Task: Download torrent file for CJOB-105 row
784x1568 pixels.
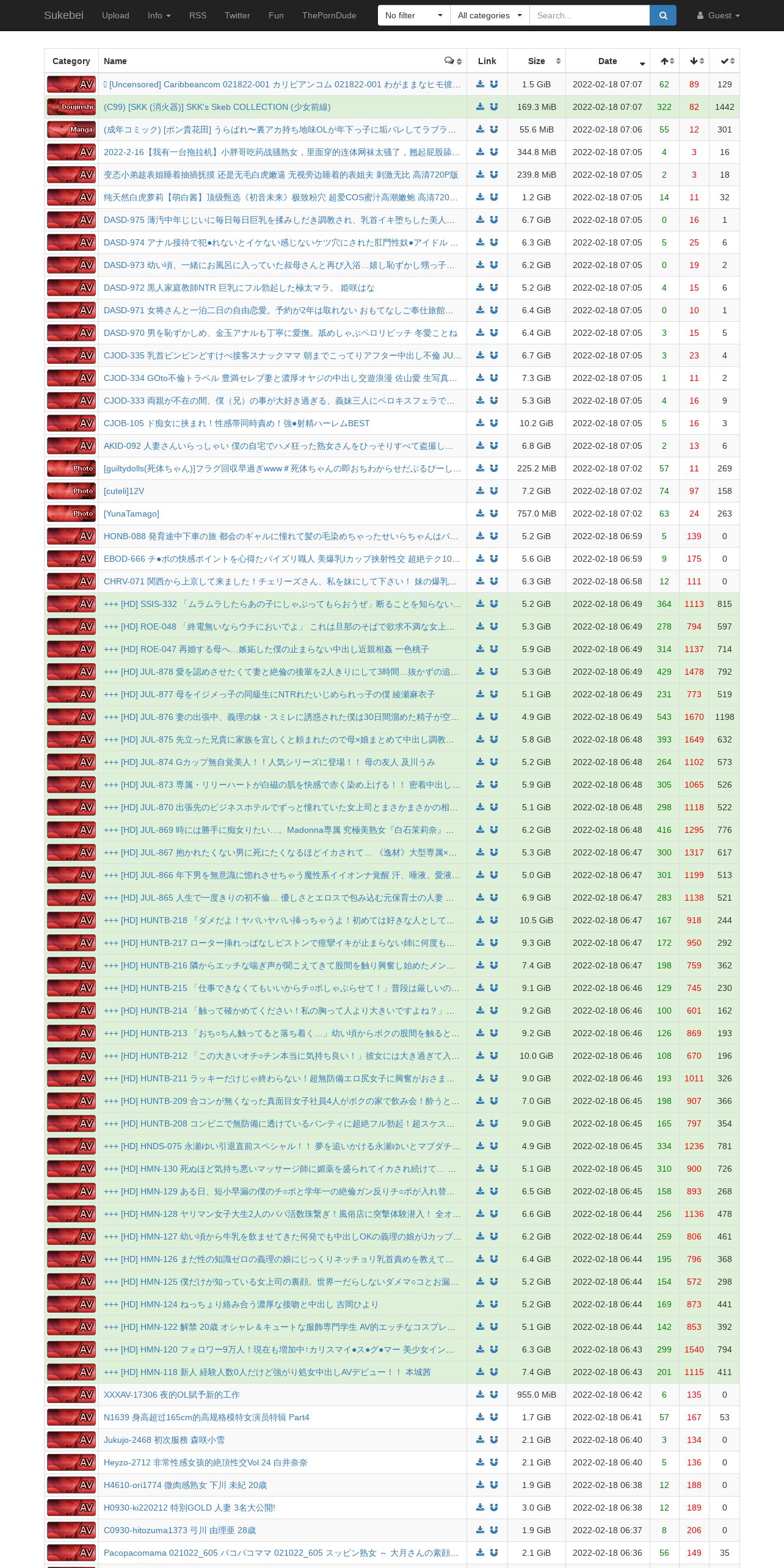Action: coord(481,423)
